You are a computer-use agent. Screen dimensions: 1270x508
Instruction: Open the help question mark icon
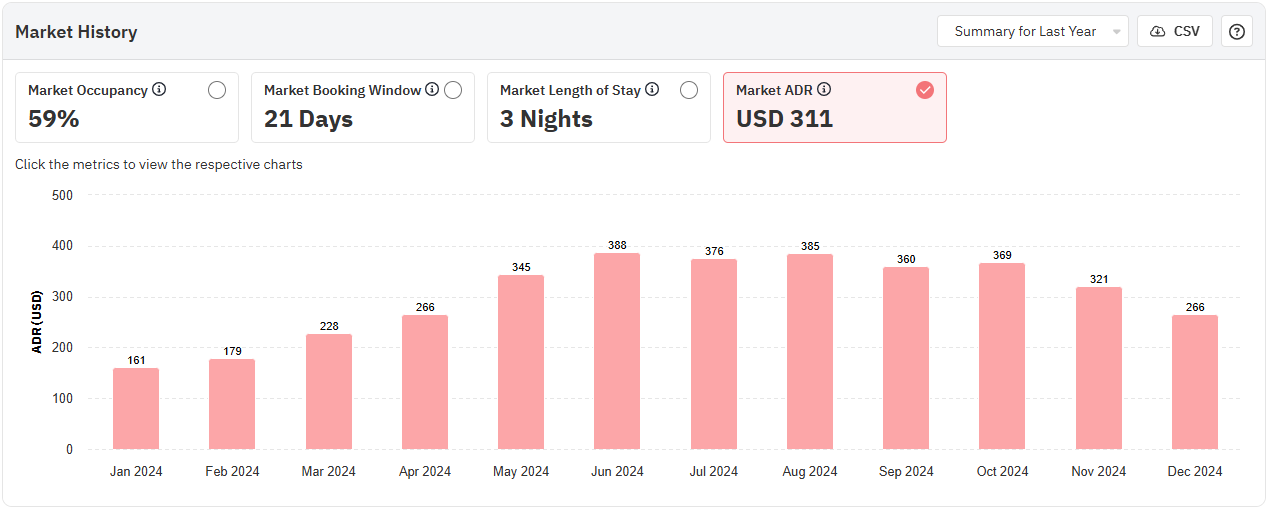coord(1237,31)
